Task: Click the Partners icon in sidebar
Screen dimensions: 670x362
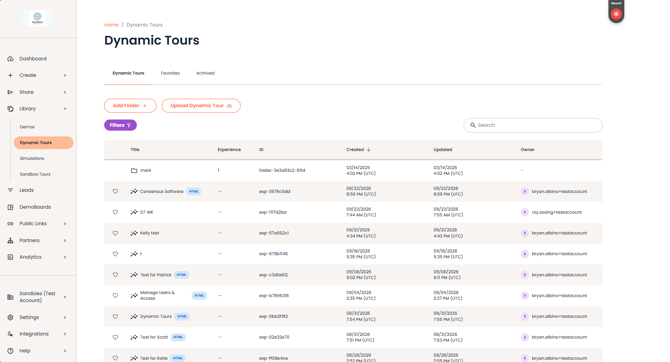Action: tap(10, 240)
